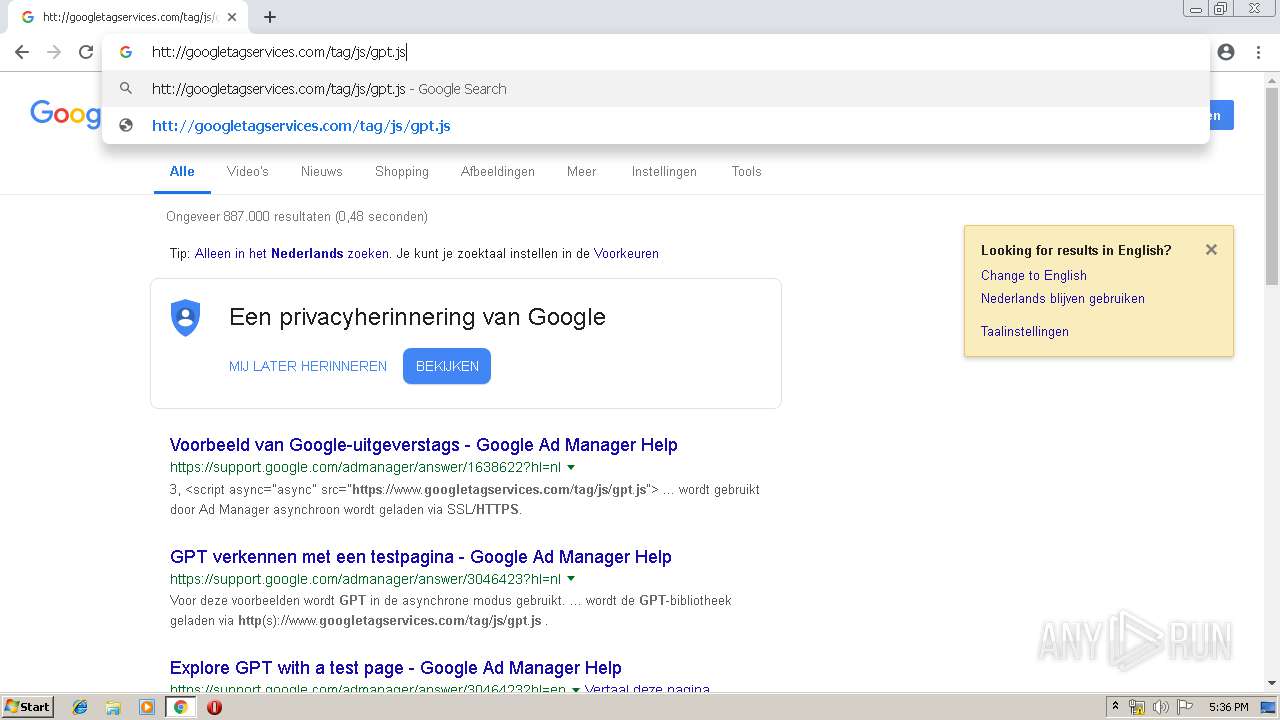The height and width of the screenshot is (720, 1280).
Task: Click the privacy shield icon
Action: [x=186, y=318]
